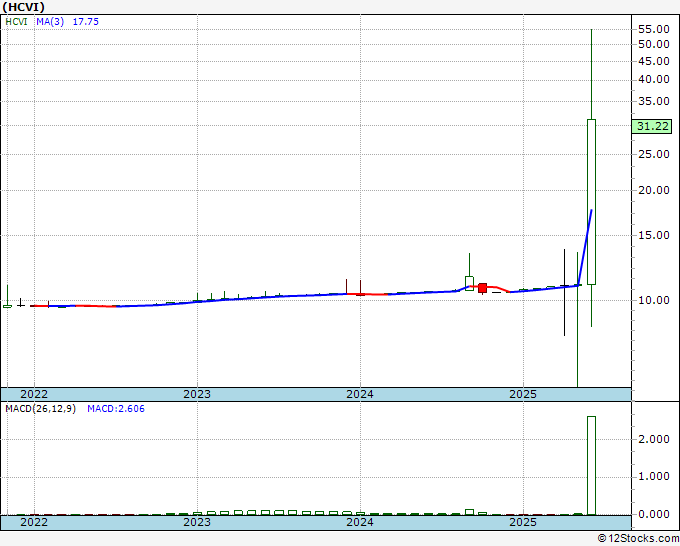Viewport: 680px width, 546px height.
Task: Click the 1.000 MACD axis label
Action: tap(654, 477)
